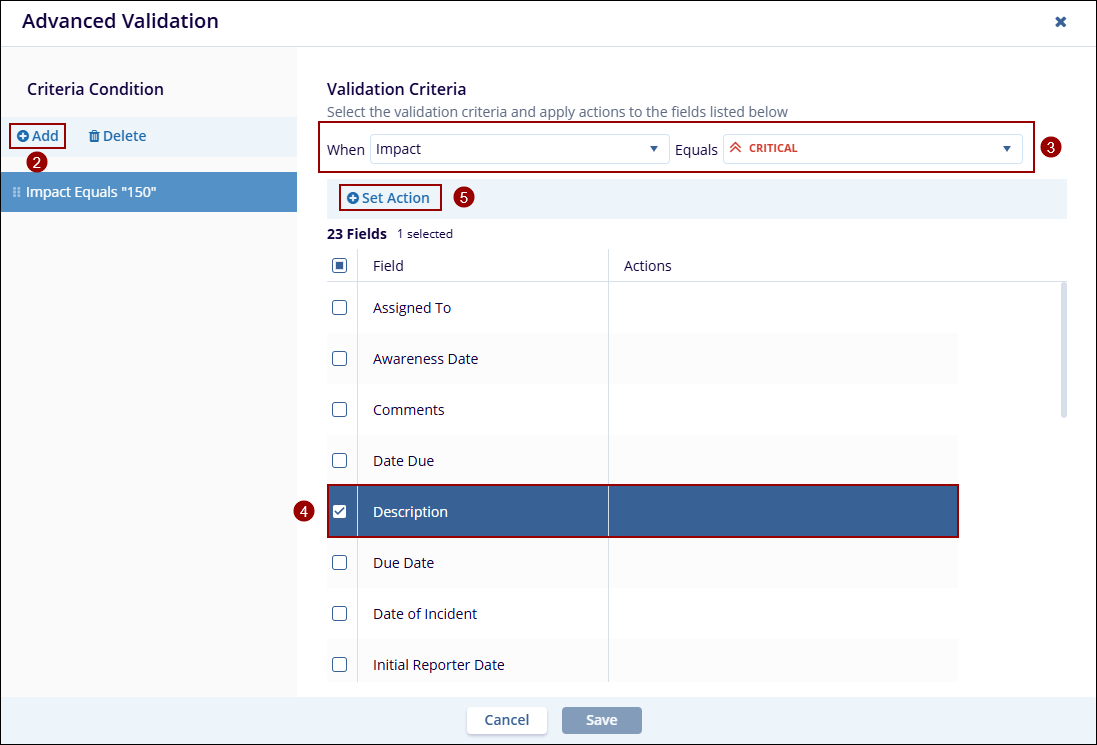
Task: Toggle the select-all fields header checkbox
Action: click(x=339, y=266)
